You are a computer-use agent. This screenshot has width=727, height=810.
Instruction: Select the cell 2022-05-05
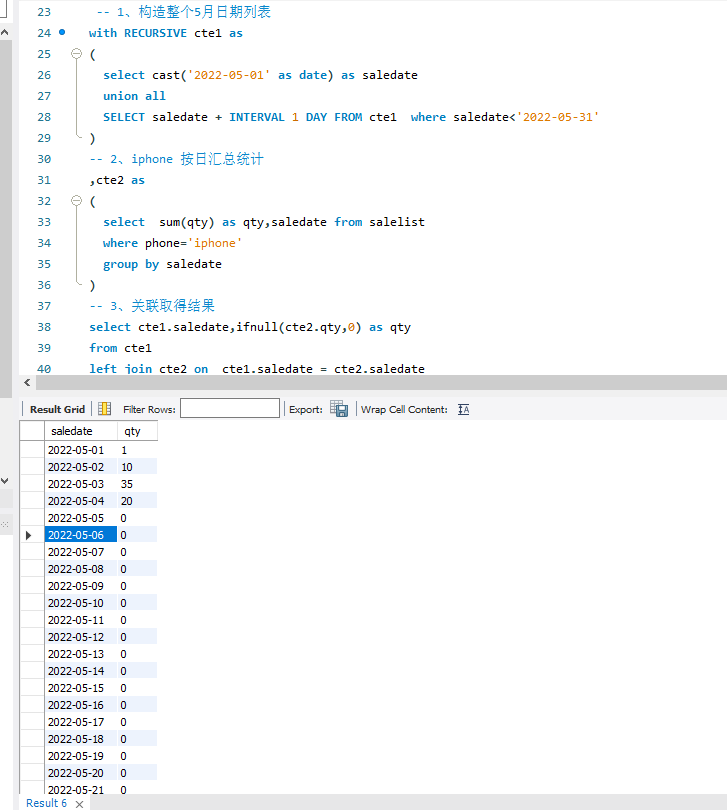81,518
